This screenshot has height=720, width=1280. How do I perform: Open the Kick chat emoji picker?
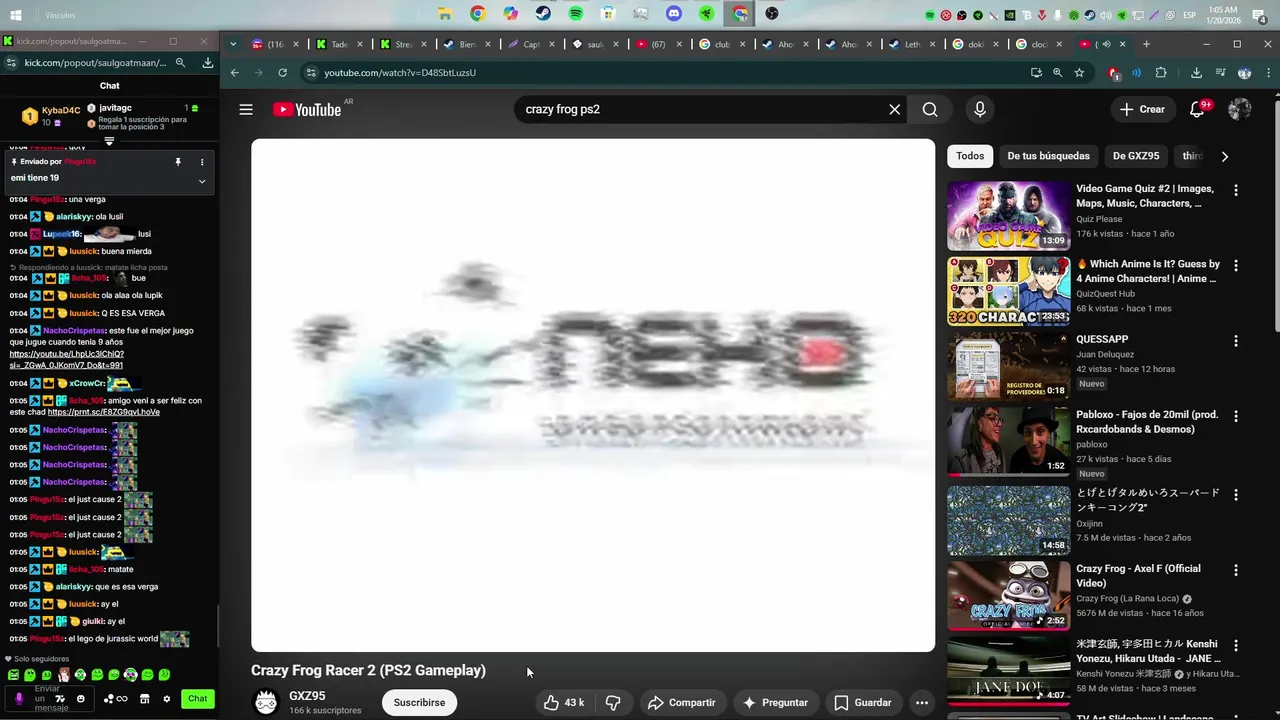point(81,699)
